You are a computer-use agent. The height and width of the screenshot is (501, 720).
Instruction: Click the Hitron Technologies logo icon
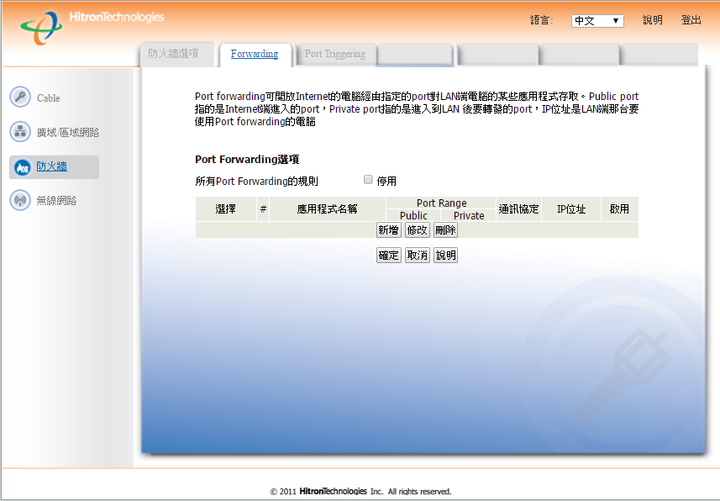(41, 28)
